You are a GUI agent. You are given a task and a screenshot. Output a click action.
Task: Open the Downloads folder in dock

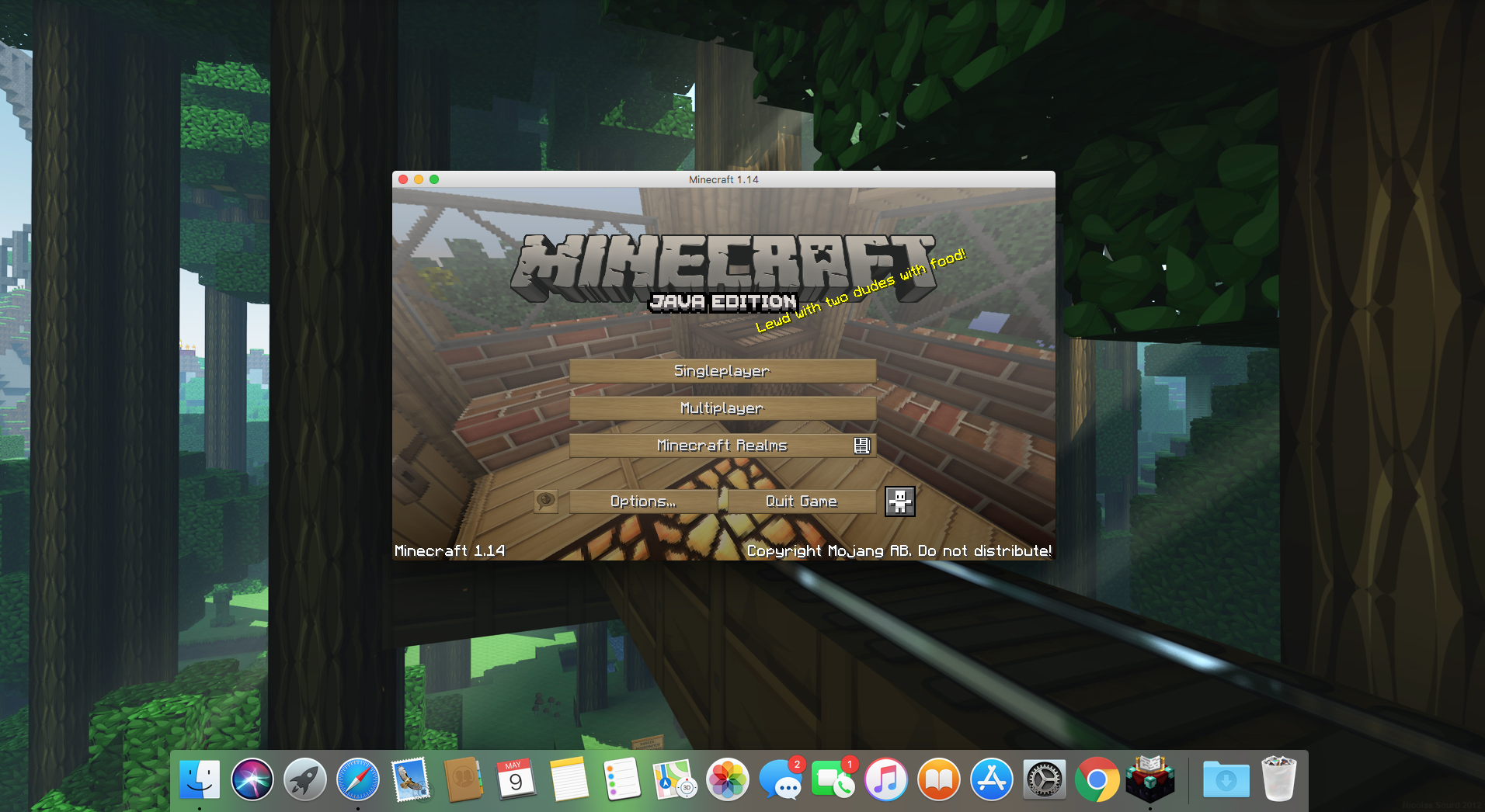click(x=1226, y=779)
